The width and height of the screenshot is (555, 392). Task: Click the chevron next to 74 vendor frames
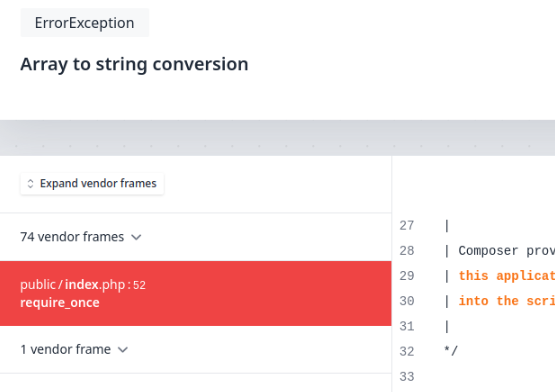(x=136, y=237)
